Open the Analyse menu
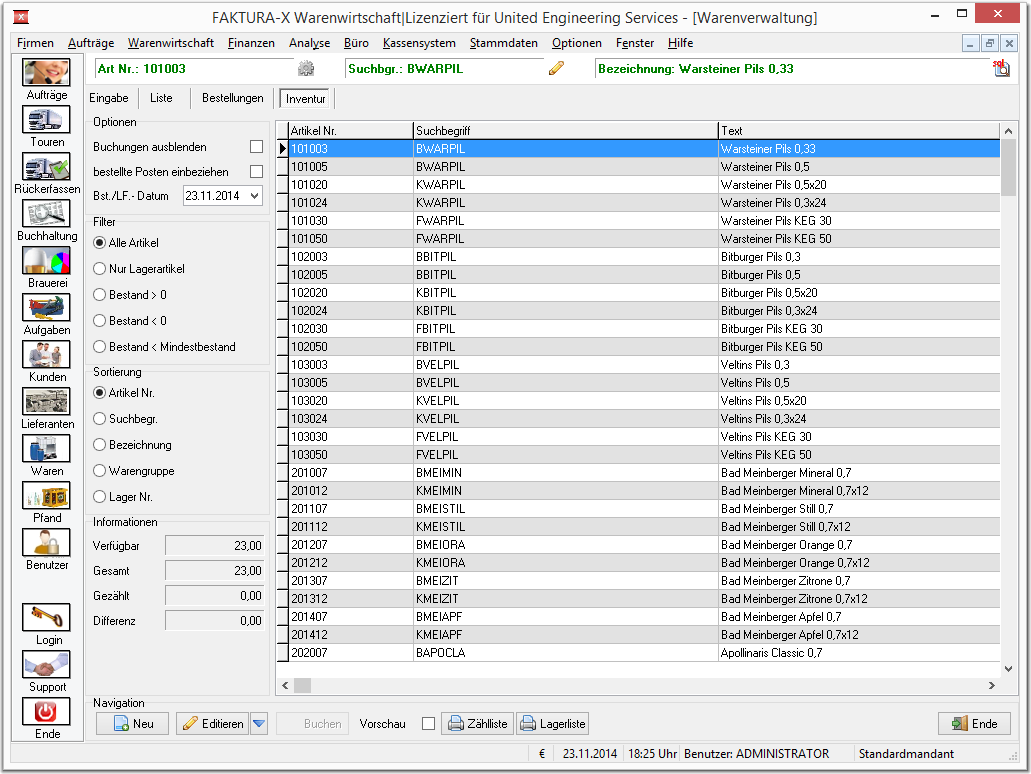The width and height of the screenshot is (1031, 774). point(309,43)
